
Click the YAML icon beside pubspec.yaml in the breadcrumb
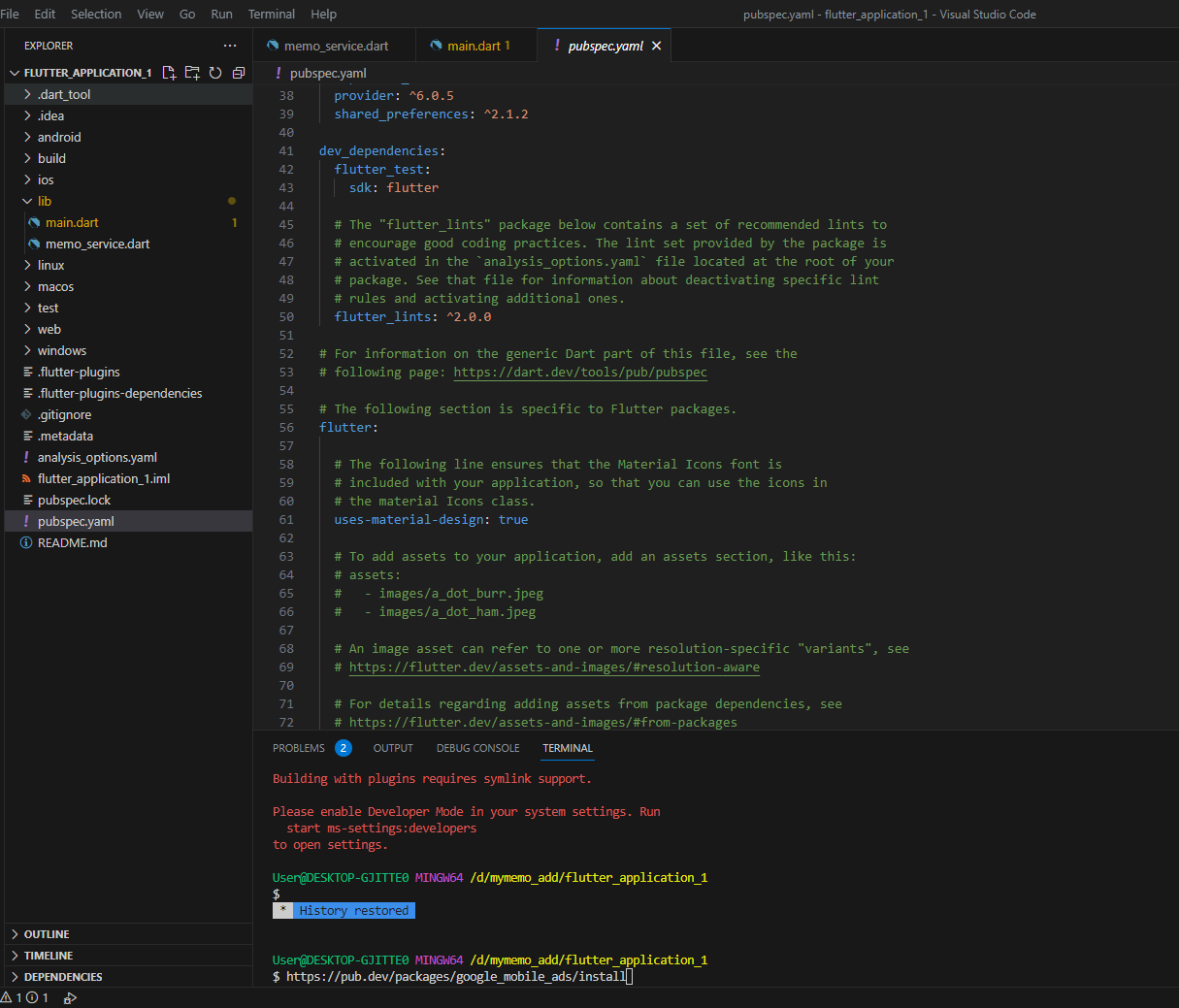pyautogui.click(x=278, y=73)
